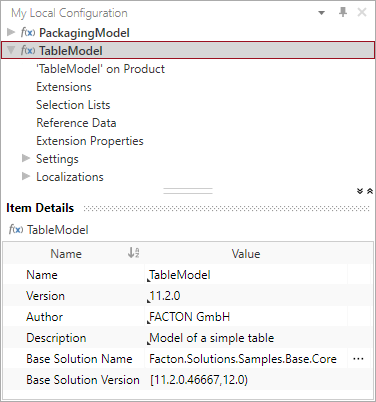Open the panel options dropdown arrow
The height and width of the screenshot is (402, 376).
(321, 13)
